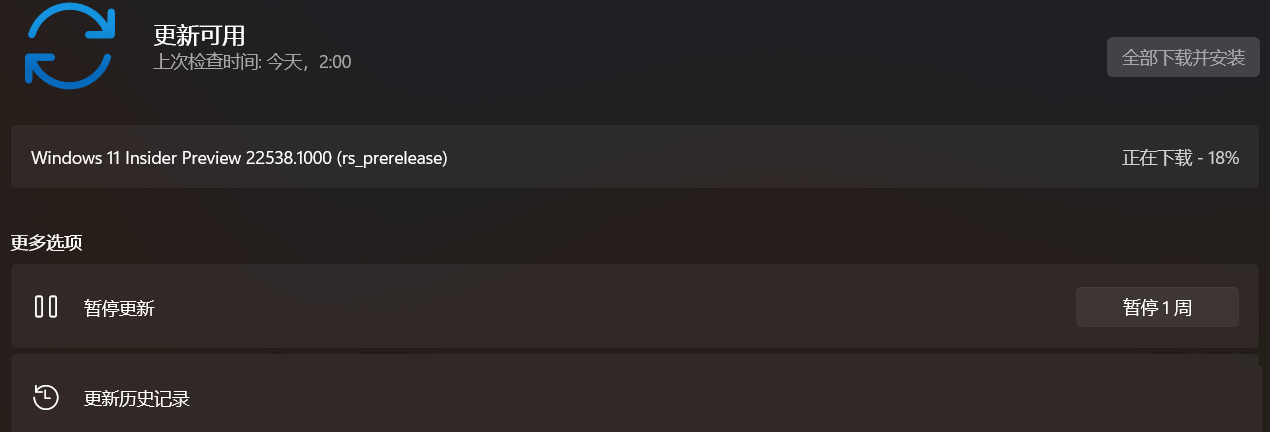Pause updates with the 暂停 1 周 button

pos(1157,307)
